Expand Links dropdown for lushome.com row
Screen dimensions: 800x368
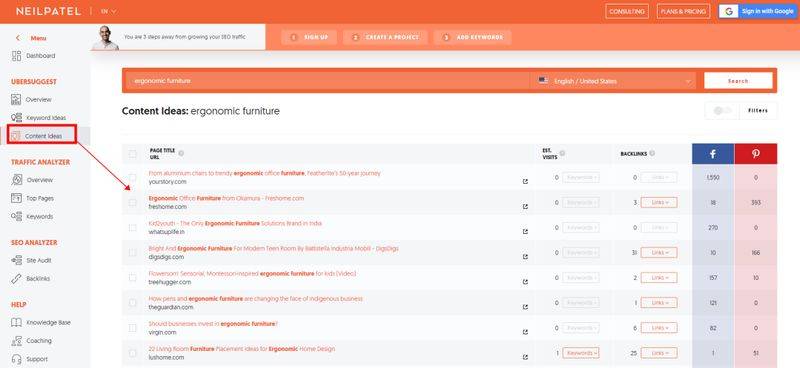pos(659,353)
